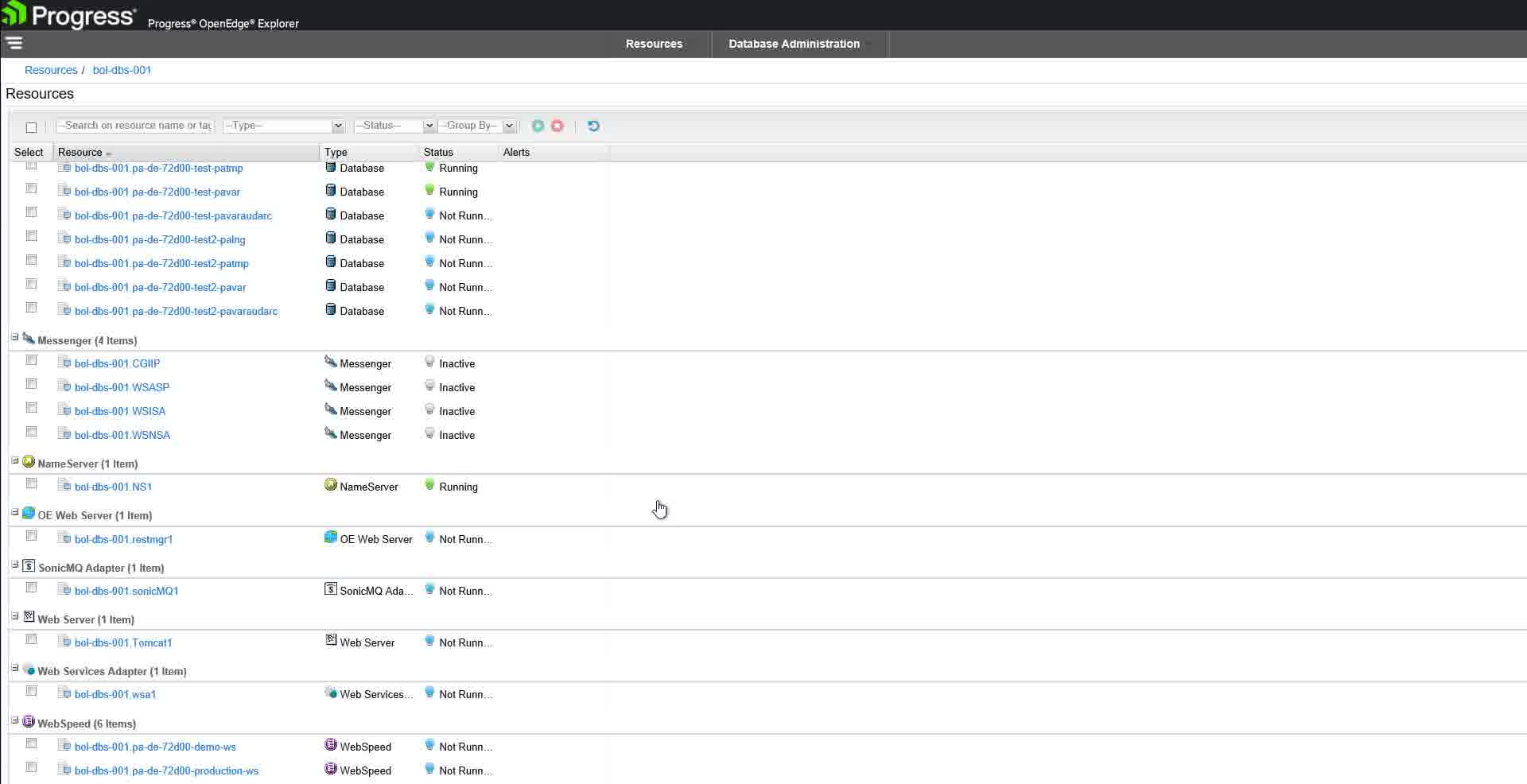Open the Resources top menu
This screenshot has height=784, width=1527.
pos(654,44)
